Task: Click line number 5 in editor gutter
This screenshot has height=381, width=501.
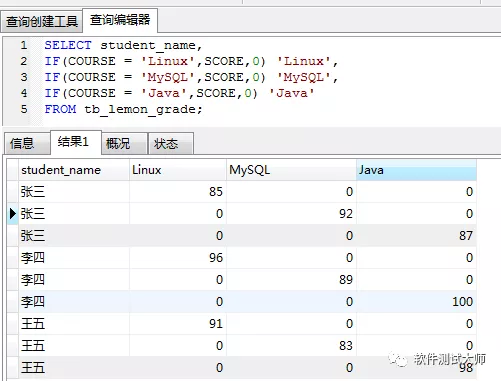Action: click(x=23, y=109)
